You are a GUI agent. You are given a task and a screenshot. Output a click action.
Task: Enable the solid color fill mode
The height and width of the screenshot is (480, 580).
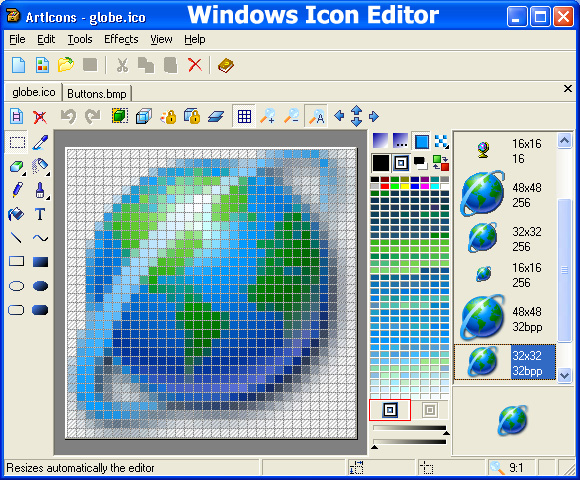tap(421, 141)
